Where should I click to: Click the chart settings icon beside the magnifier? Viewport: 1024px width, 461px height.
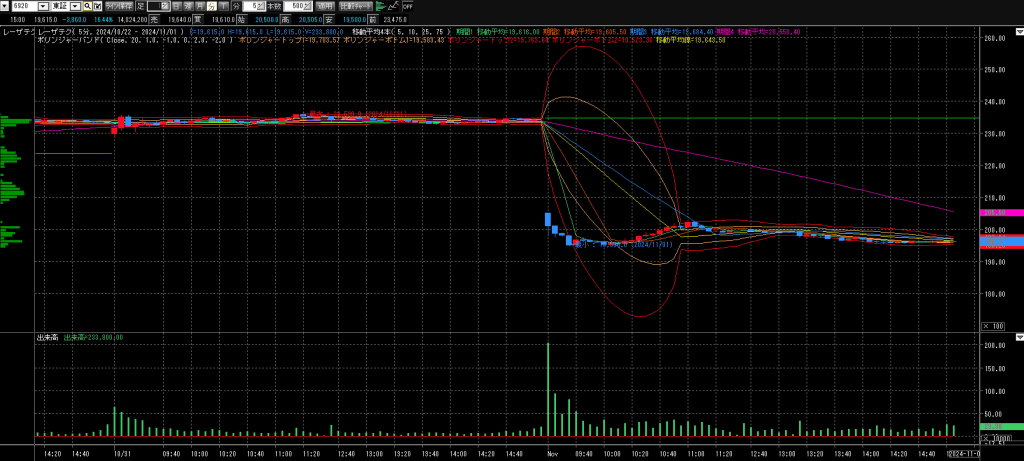point(99,5)
